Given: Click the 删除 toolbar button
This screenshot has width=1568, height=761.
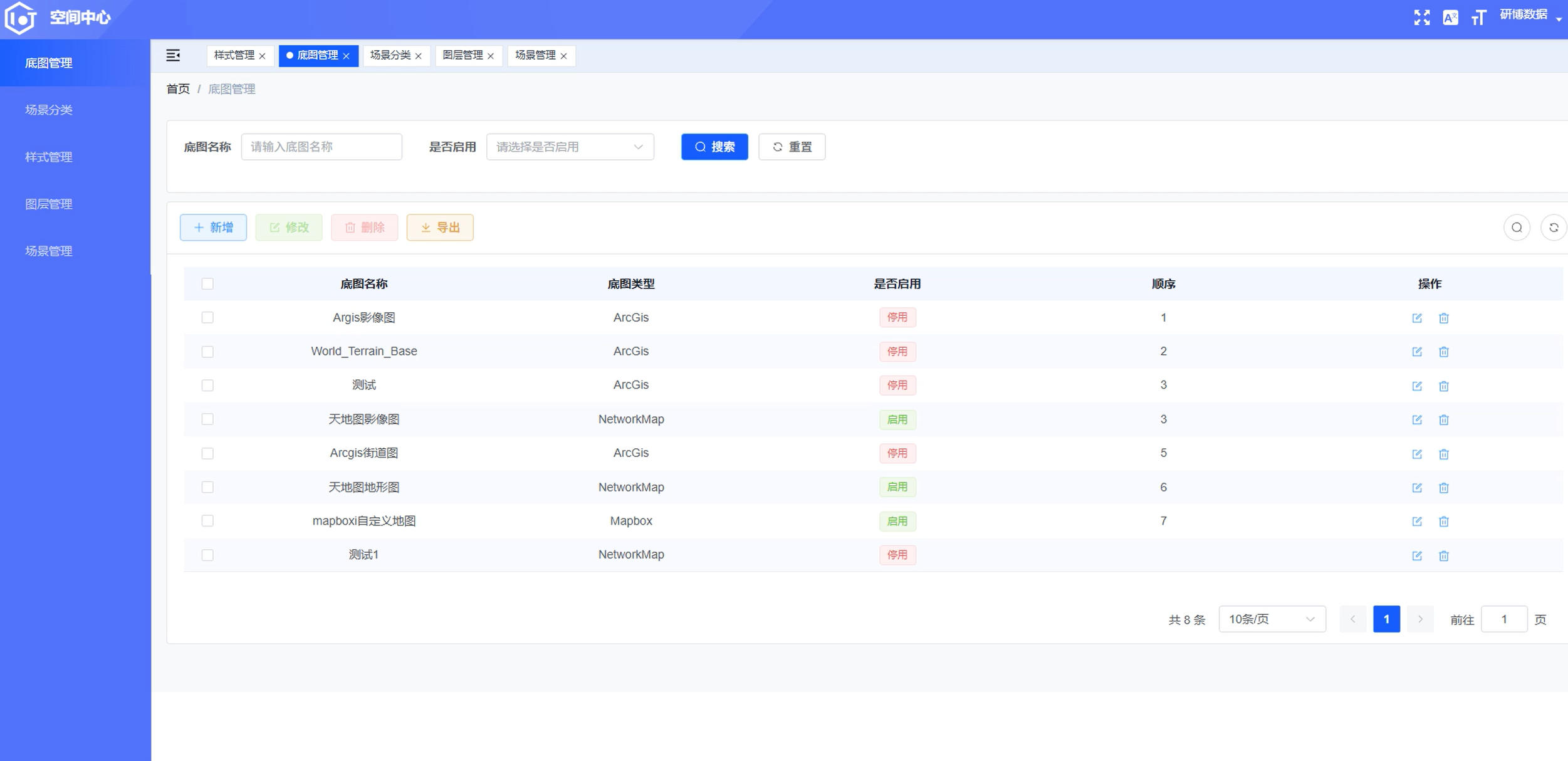Looking at the screenshot, I should pos(365,228).
